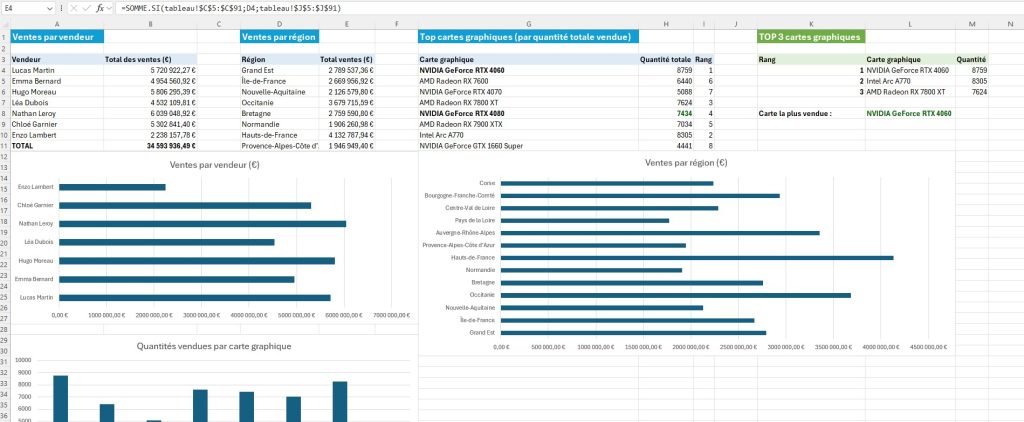1024x422 pixels.
Task: Select the 'AMD Radeon RX 7600' cell
Action: point(528,81)
